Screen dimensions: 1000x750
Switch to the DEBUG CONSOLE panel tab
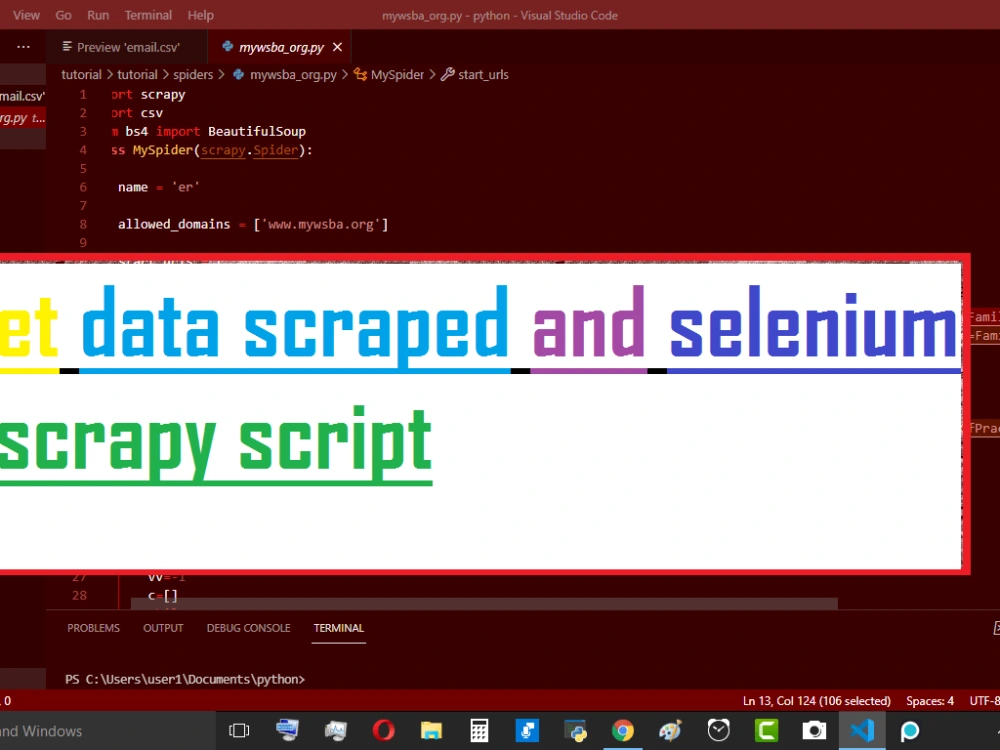pyautogui.click(x=248, y=628)
